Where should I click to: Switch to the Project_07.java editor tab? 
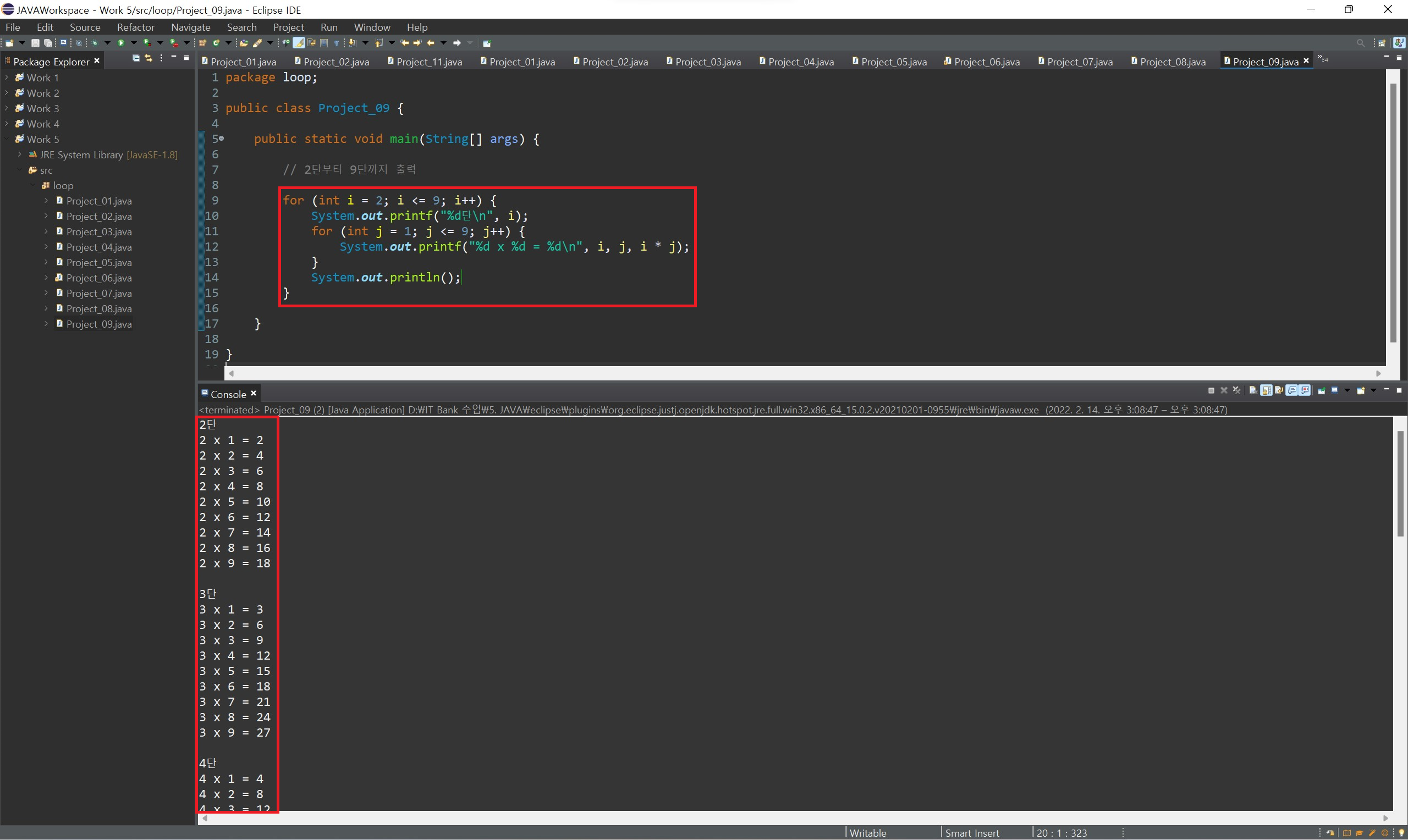1079,62
